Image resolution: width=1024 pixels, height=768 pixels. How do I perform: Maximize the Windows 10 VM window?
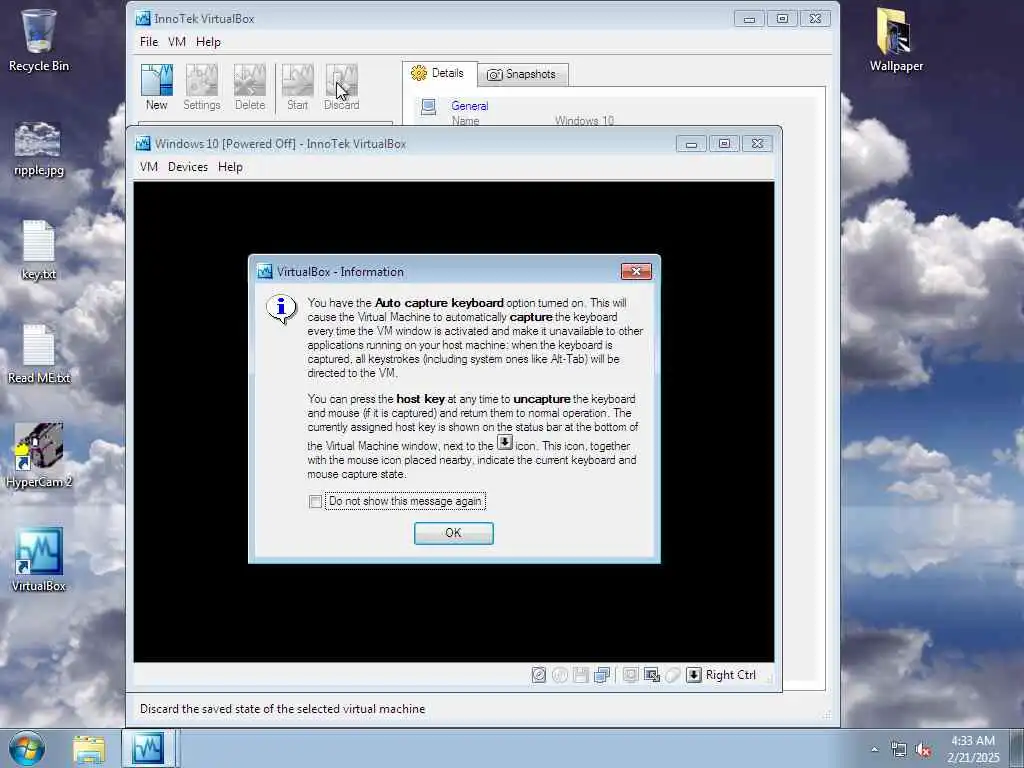point(724,144)
